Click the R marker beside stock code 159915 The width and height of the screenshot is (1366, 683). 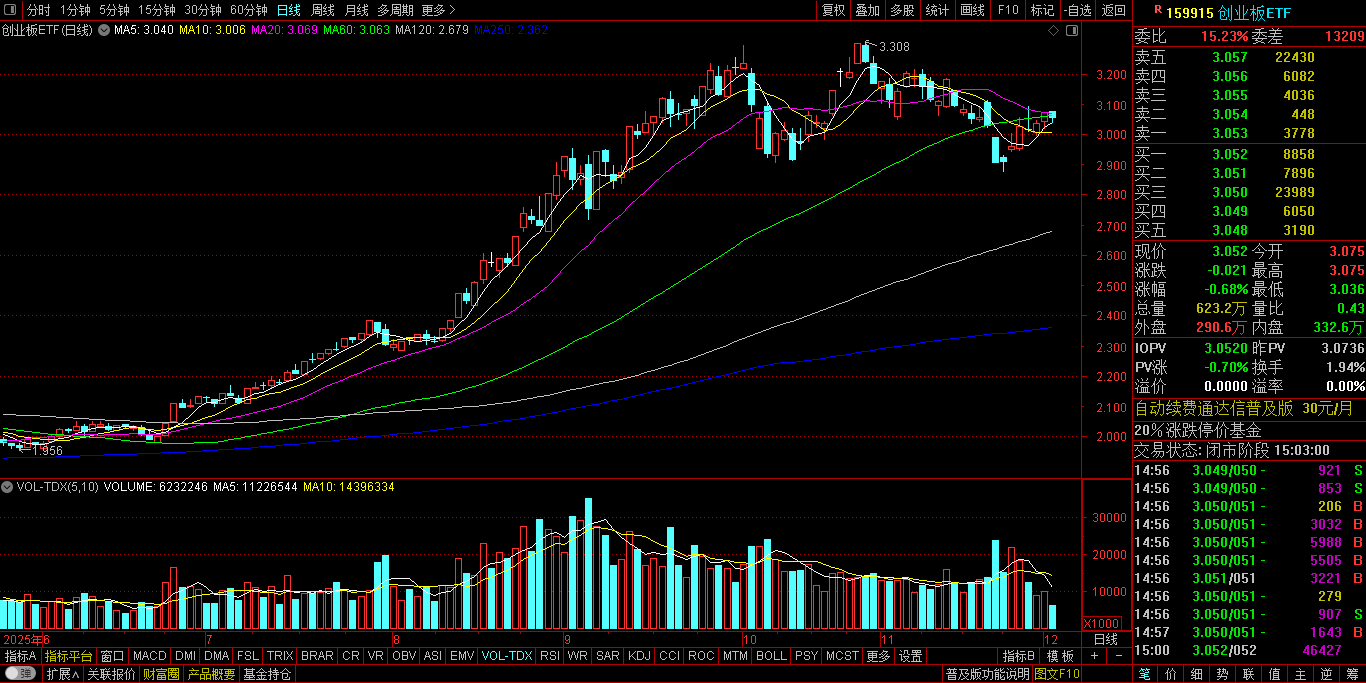pyautogui.click(x=1158, y=10)
